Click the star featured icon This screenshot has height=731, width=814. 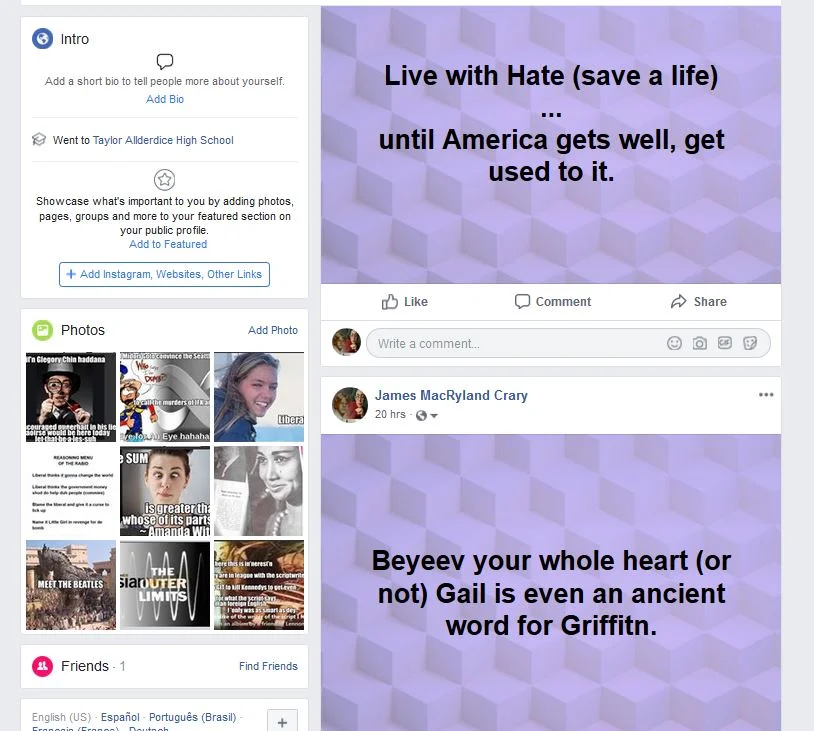[165, 180]
